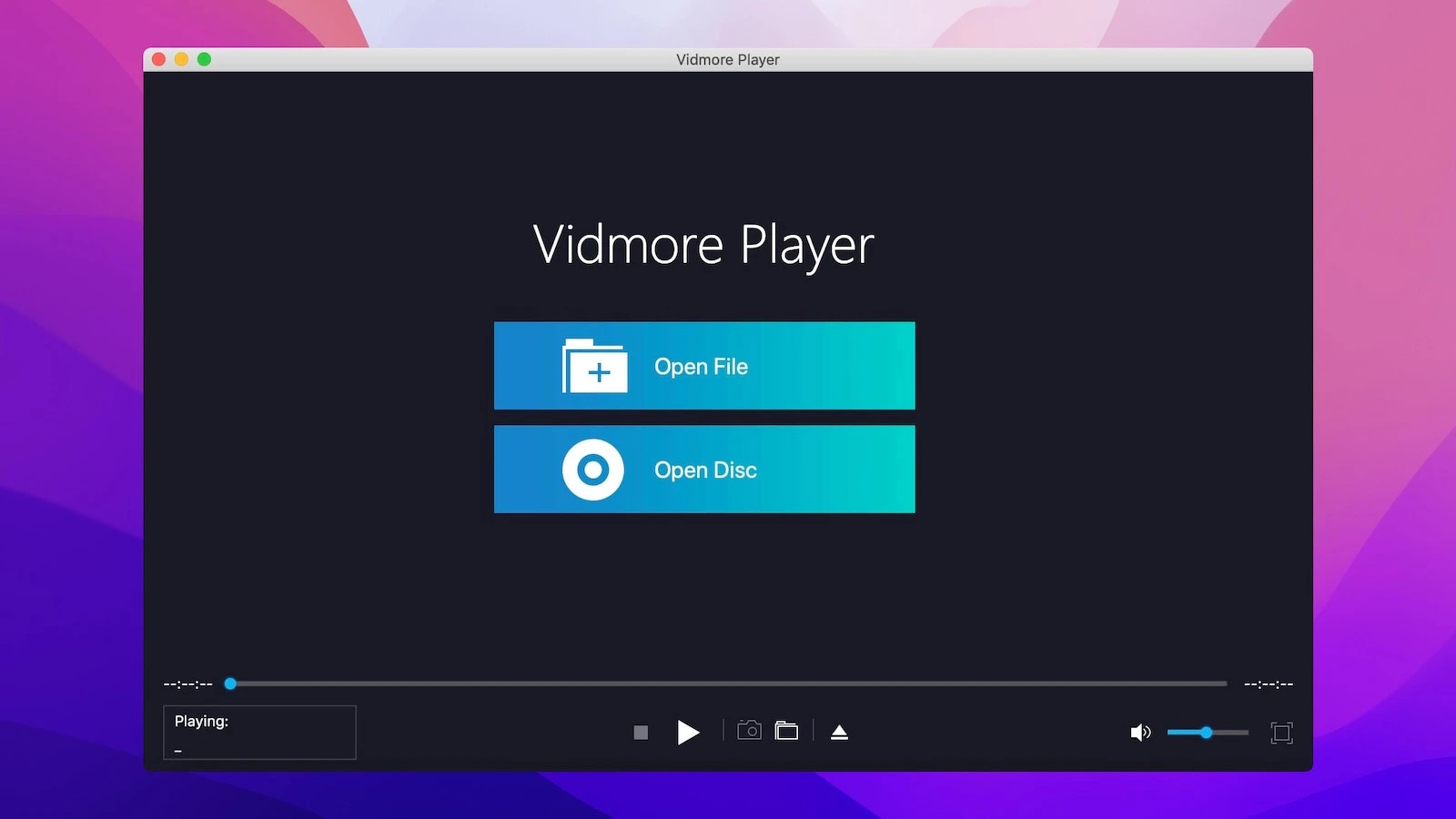Click the Vidmore Player title bar

pyautogui.click(x=727, y=59)
